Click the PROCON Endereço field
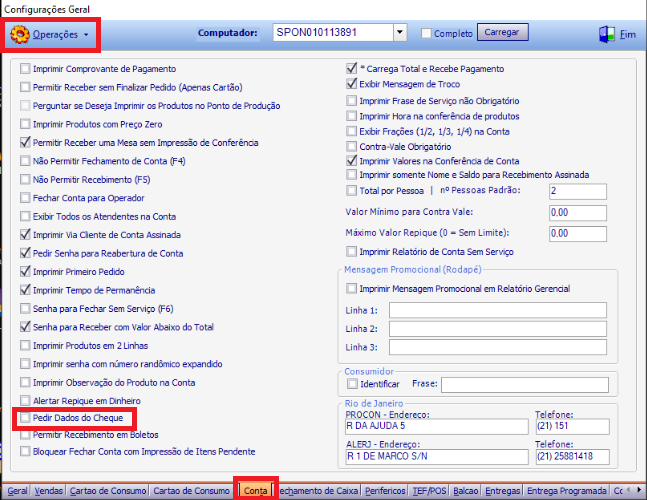The width and height of the screenshot is (647, 500). [x=437, y=427]
